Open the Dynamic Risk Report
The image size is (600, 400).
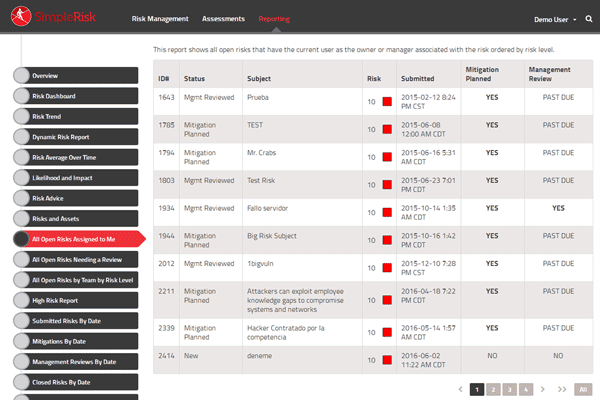(x=80, y=137)
